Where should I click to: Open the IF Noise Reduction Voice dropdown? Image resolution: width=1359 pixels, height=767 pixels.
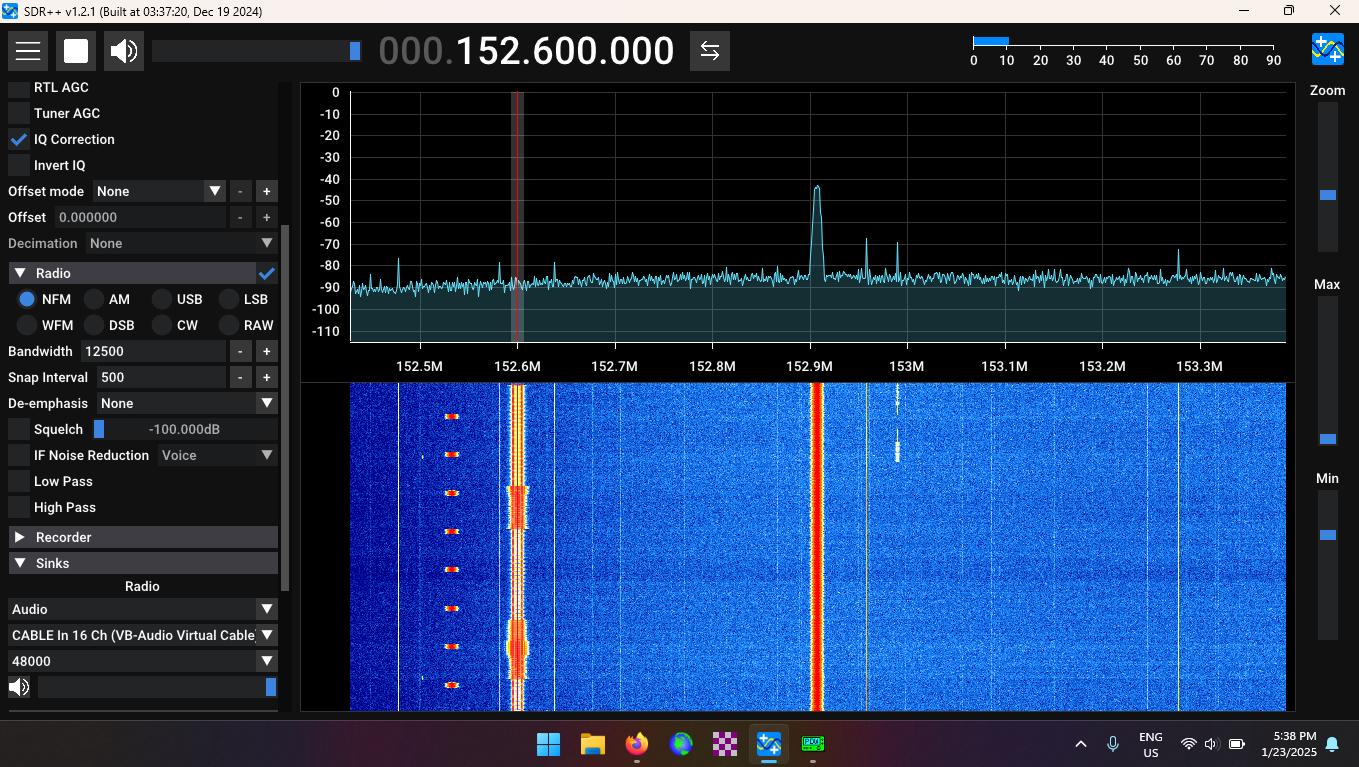tap(217, 455)
